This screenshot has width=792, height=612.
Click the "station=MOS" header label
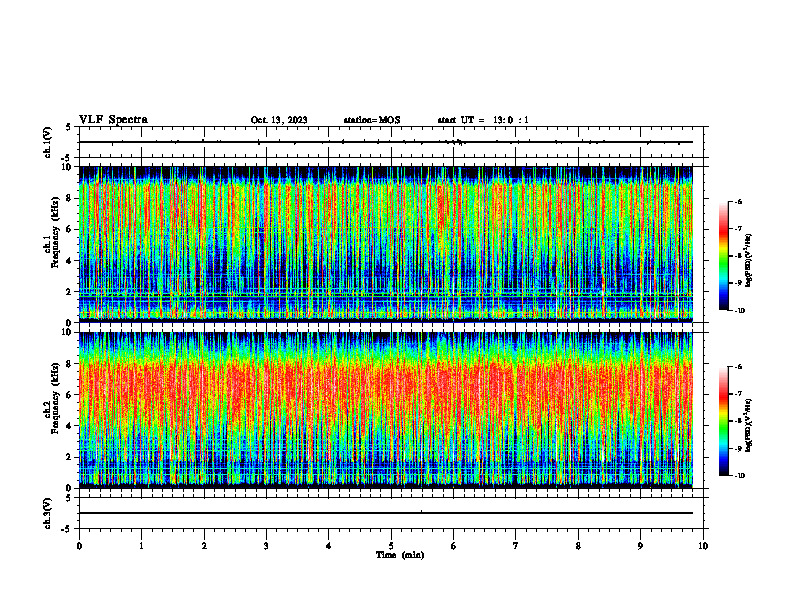pyautogui.click(x=372, y=120)
